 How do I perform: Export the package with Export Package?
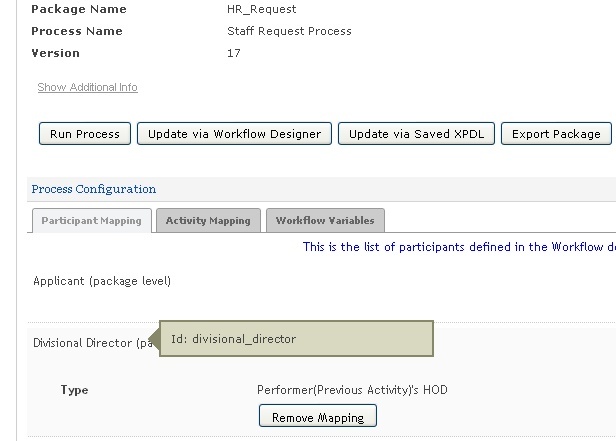click(556, 134)
